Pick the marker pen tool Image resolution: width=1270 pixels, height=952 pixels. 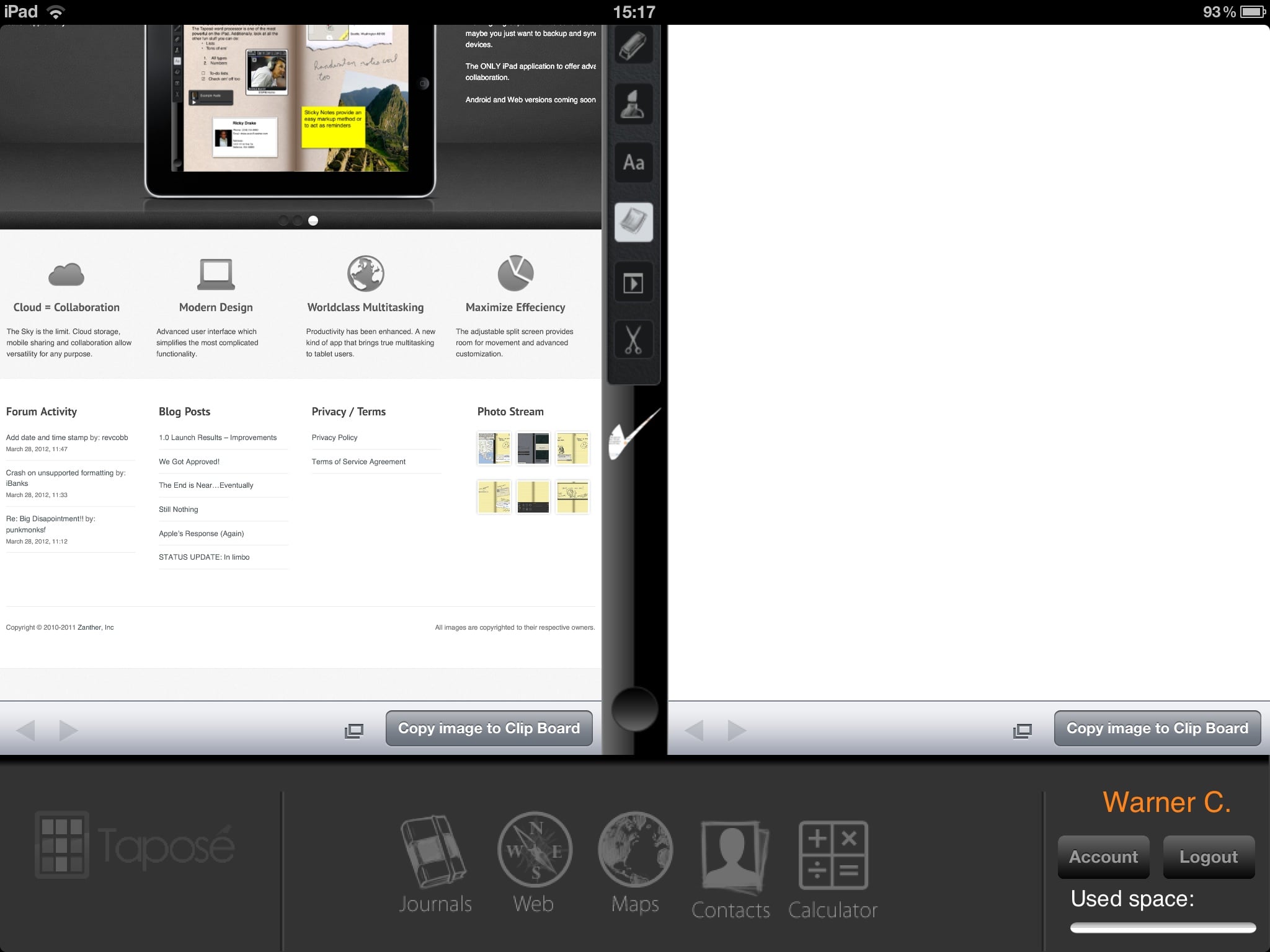click(x=633, y=104)
